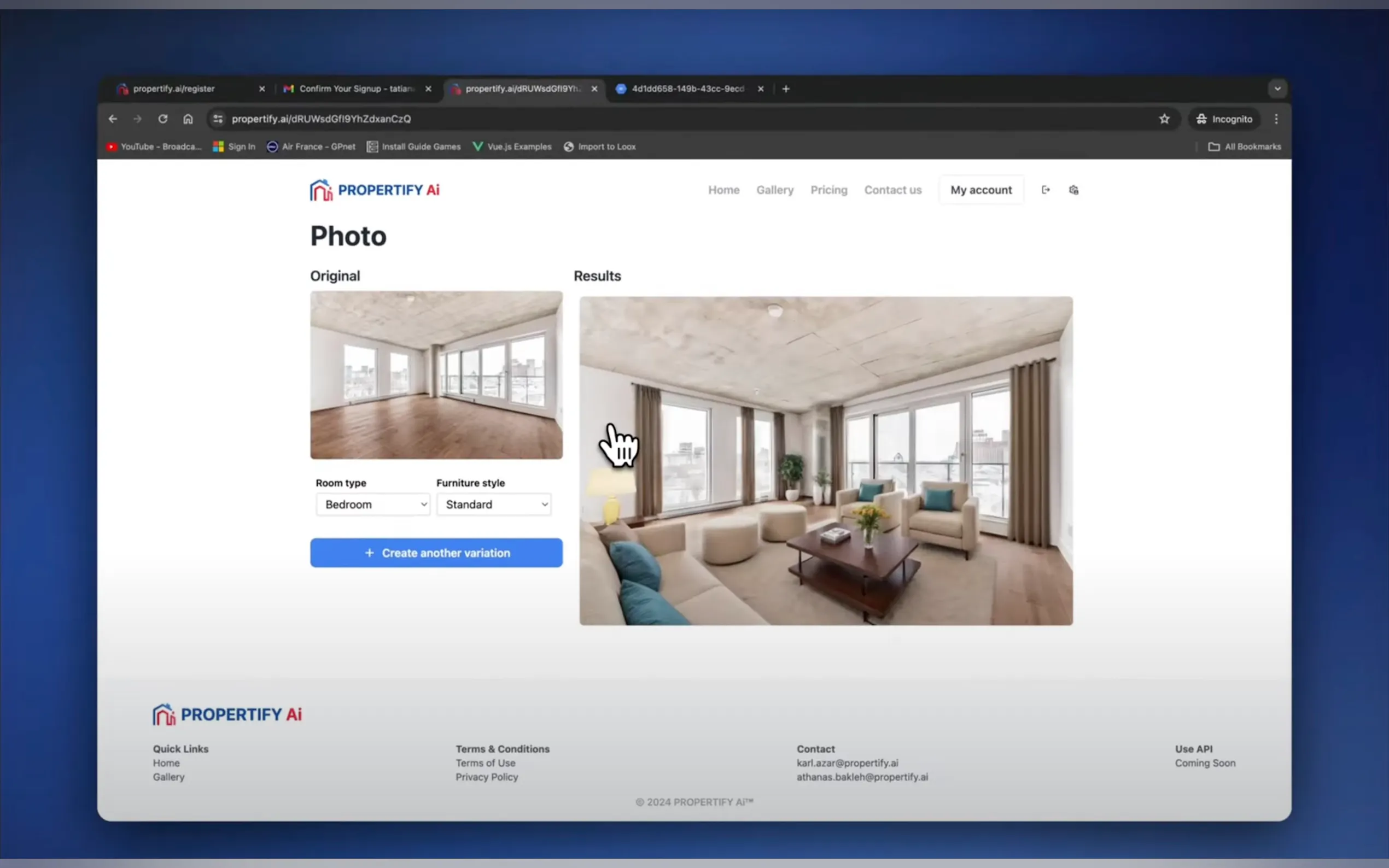Image resolution: width=1389 pixels, height=868 pixels.
Task: Click the browser home icon
Action: coord(188,119)
